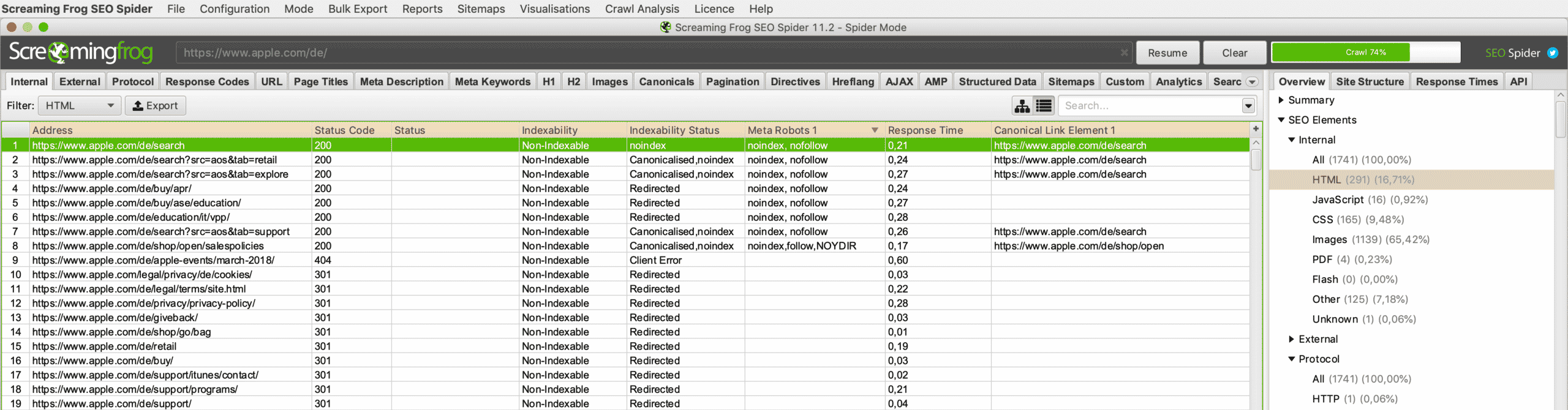Switch to the Hreflang tab
The width and height of the screenshot is (1568, 410).
pyautogui.click(x=853, y=82)
